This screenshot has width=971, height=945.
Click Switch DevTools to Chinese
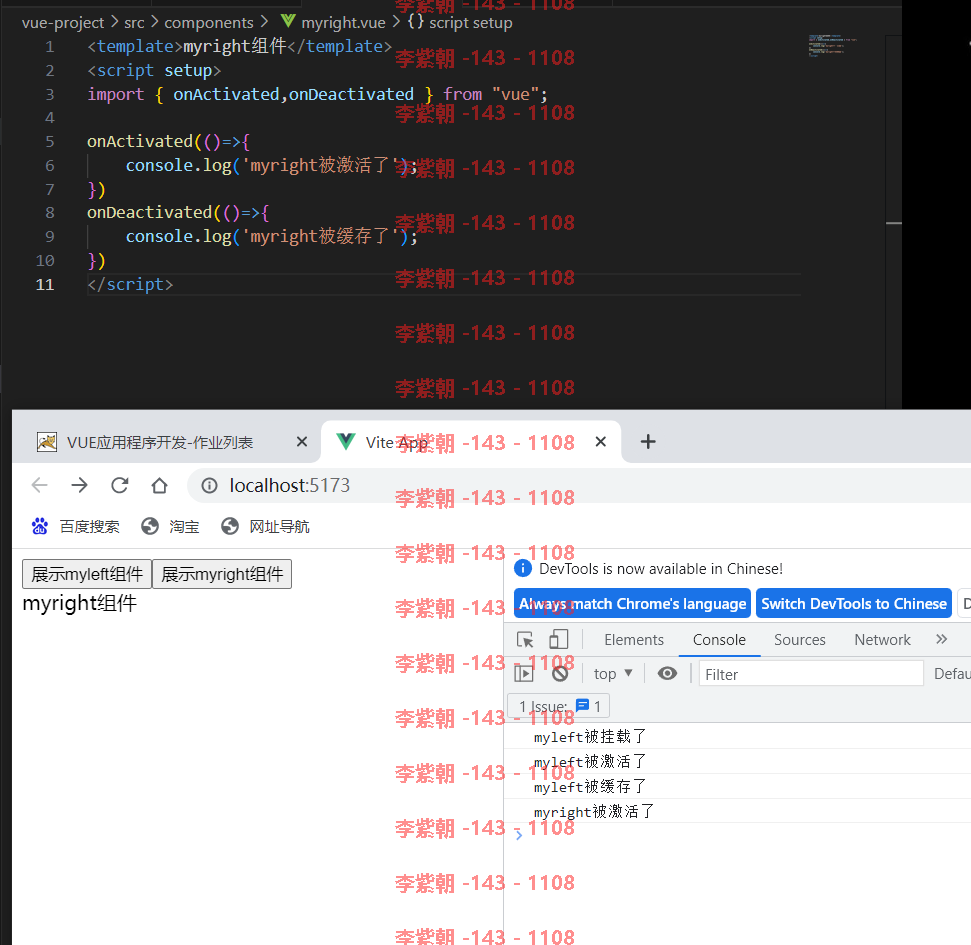[853, 603]
